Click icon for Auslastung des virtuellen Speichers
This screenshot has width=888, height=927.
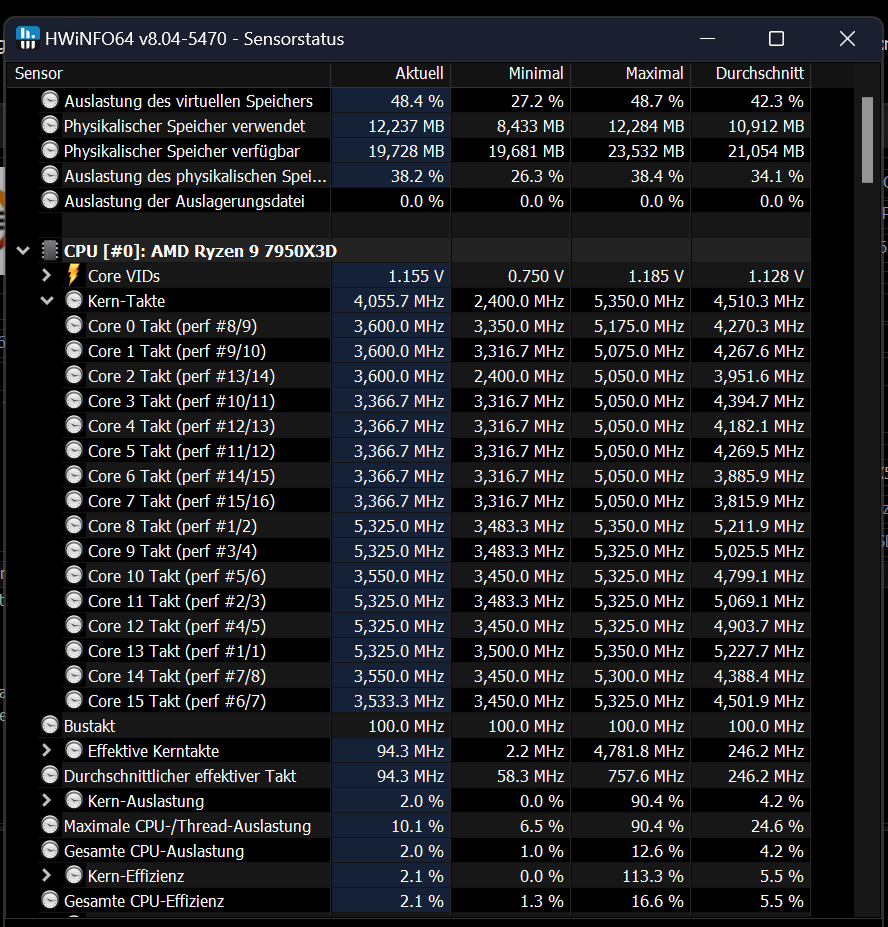pos(50,100)
